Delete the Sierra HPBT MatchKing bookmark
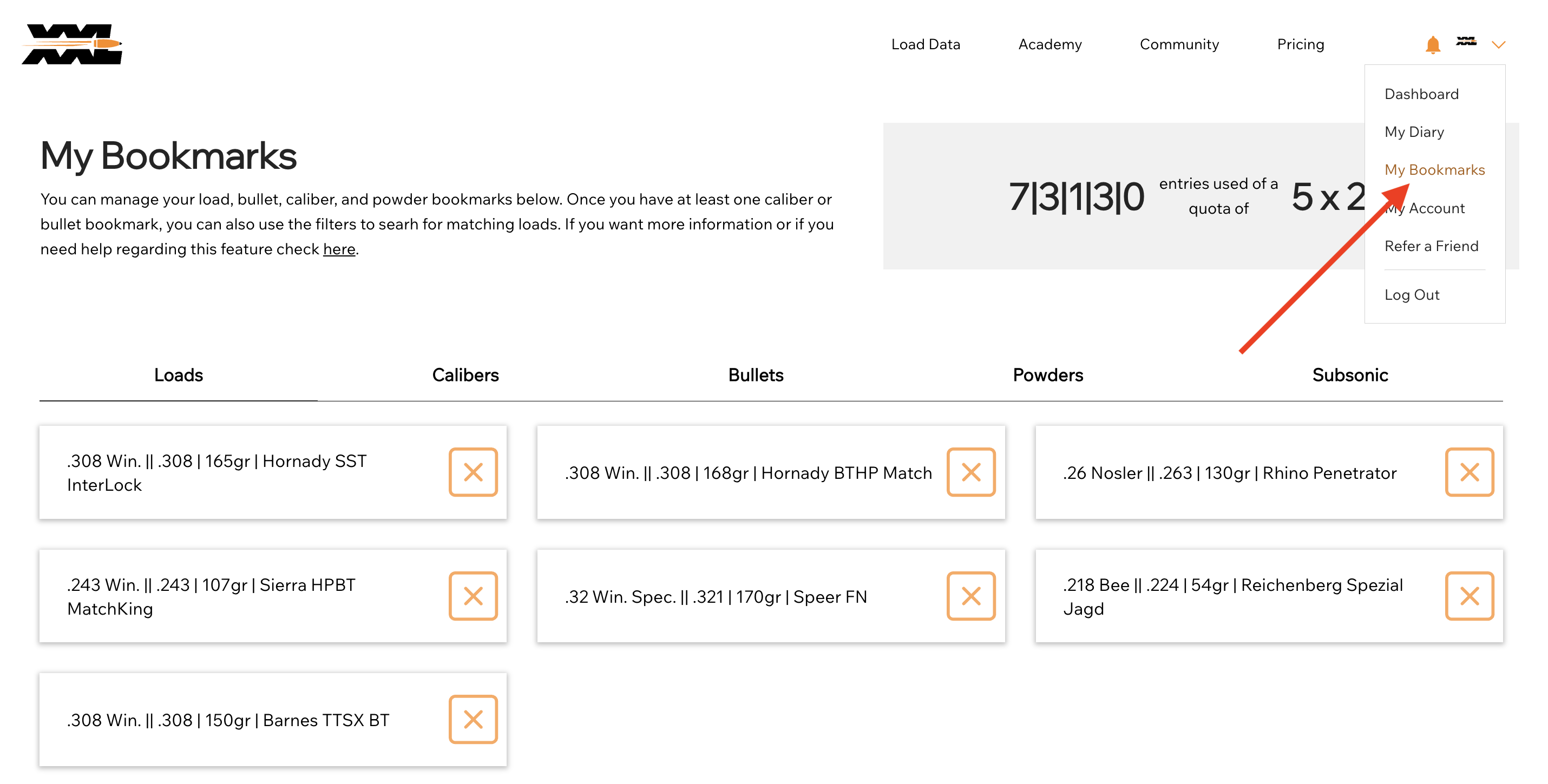1548x784 pixels. pos(473,596)
